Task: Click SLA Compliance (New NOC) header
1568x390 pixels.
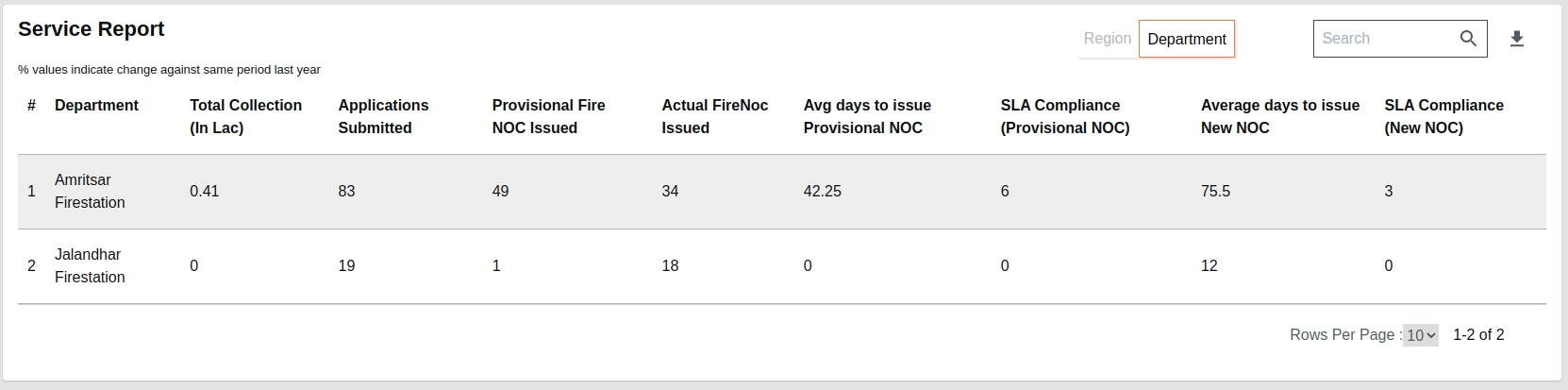Action: [x=1443, y=116]
